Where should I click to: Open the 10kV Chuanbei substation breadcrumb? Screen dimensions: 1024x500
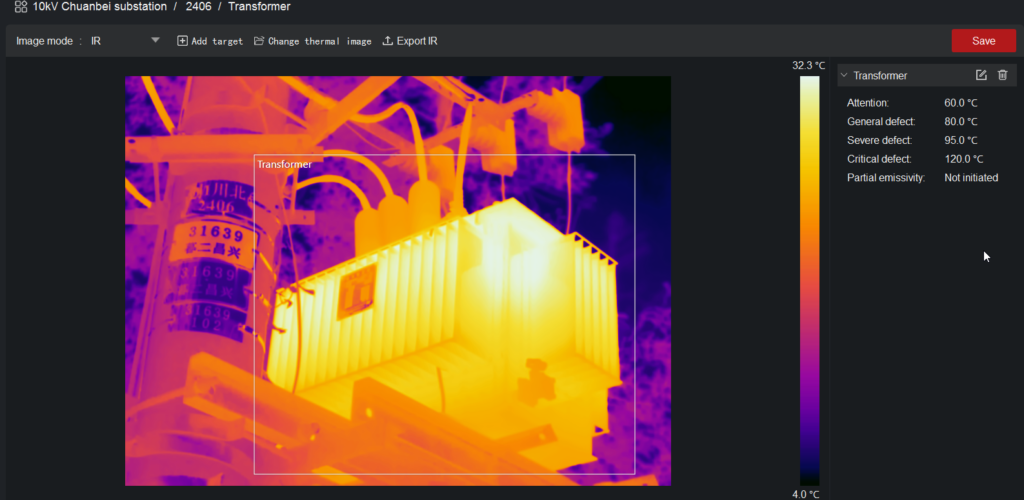coord(102,7)
